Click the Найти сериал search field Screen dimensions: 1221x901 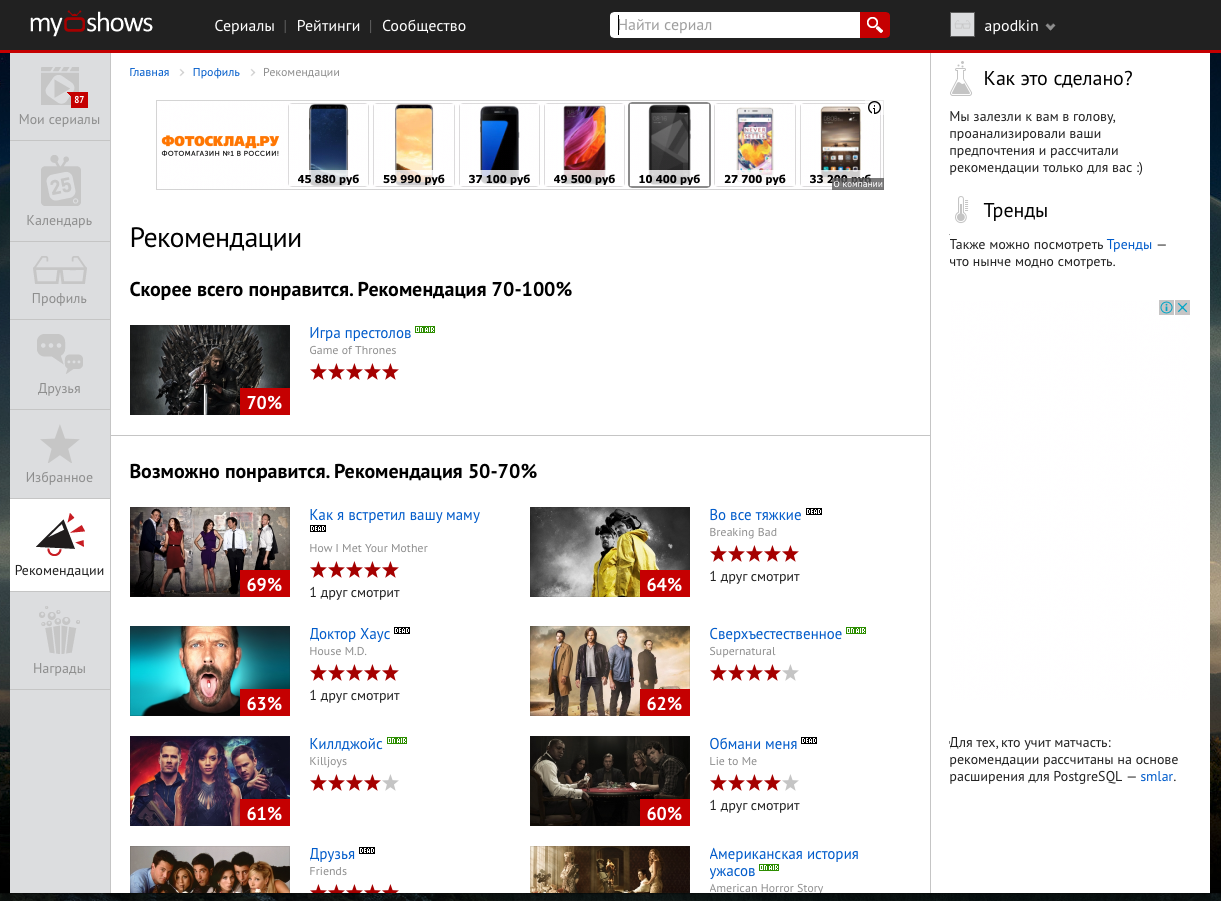(x=735, y=25)
